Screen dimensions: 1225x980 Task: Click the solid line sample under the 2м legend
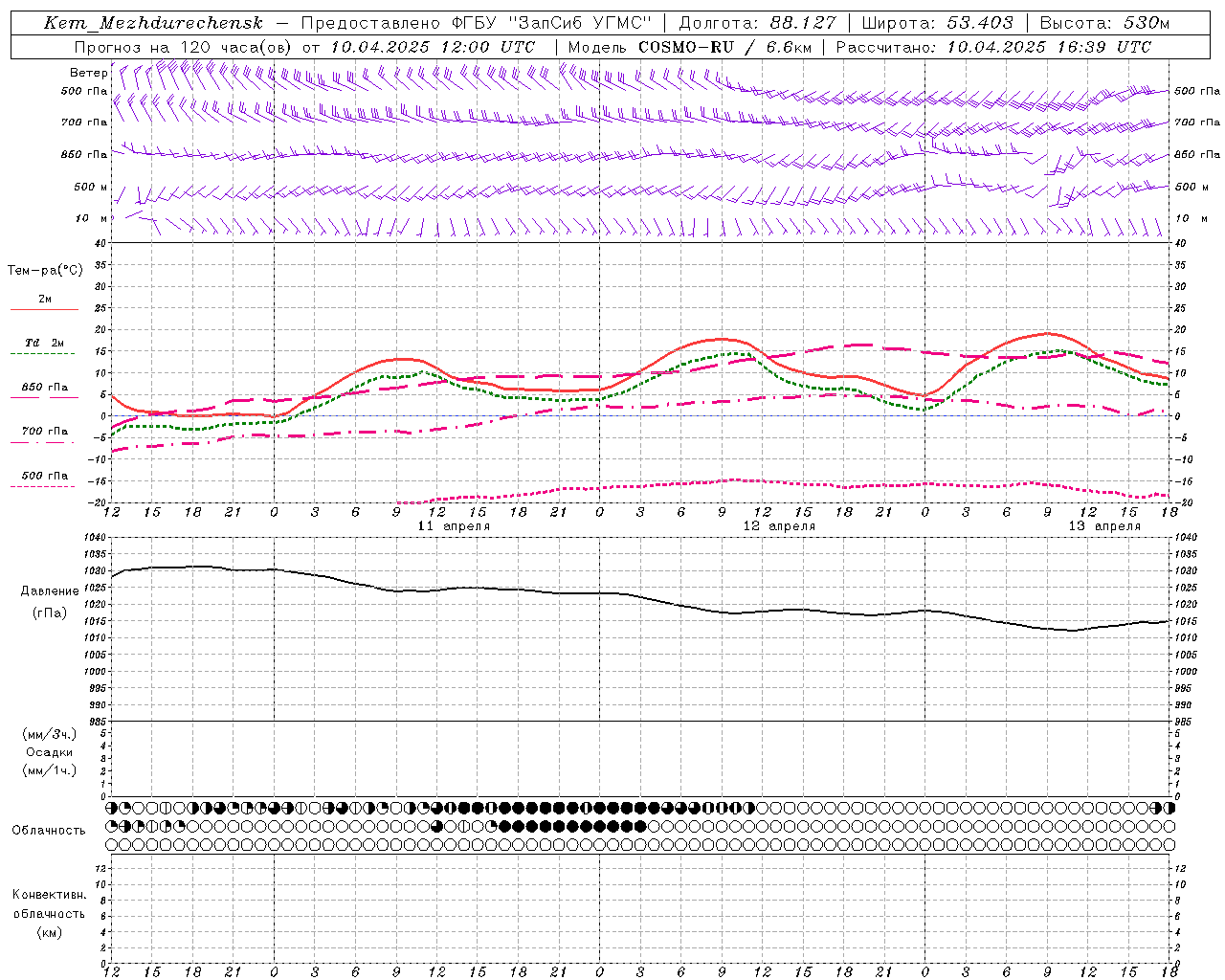[x=44, y=309]
